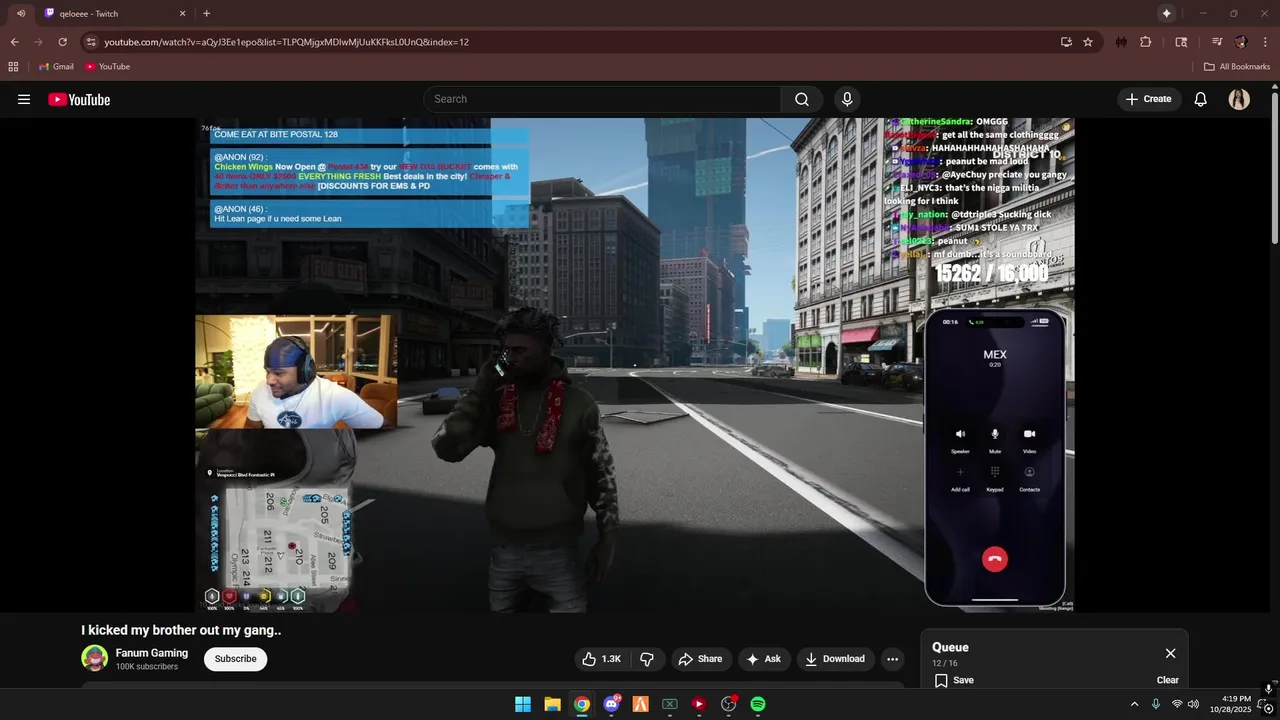1280x720 pixels.
Task: Save the queue to a playlist
Action: click(954, 680)
